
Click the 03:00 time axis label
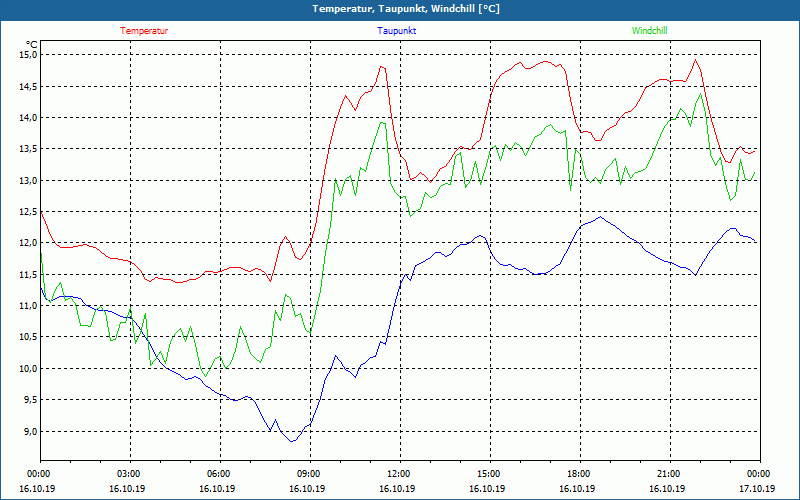[131, 474]
